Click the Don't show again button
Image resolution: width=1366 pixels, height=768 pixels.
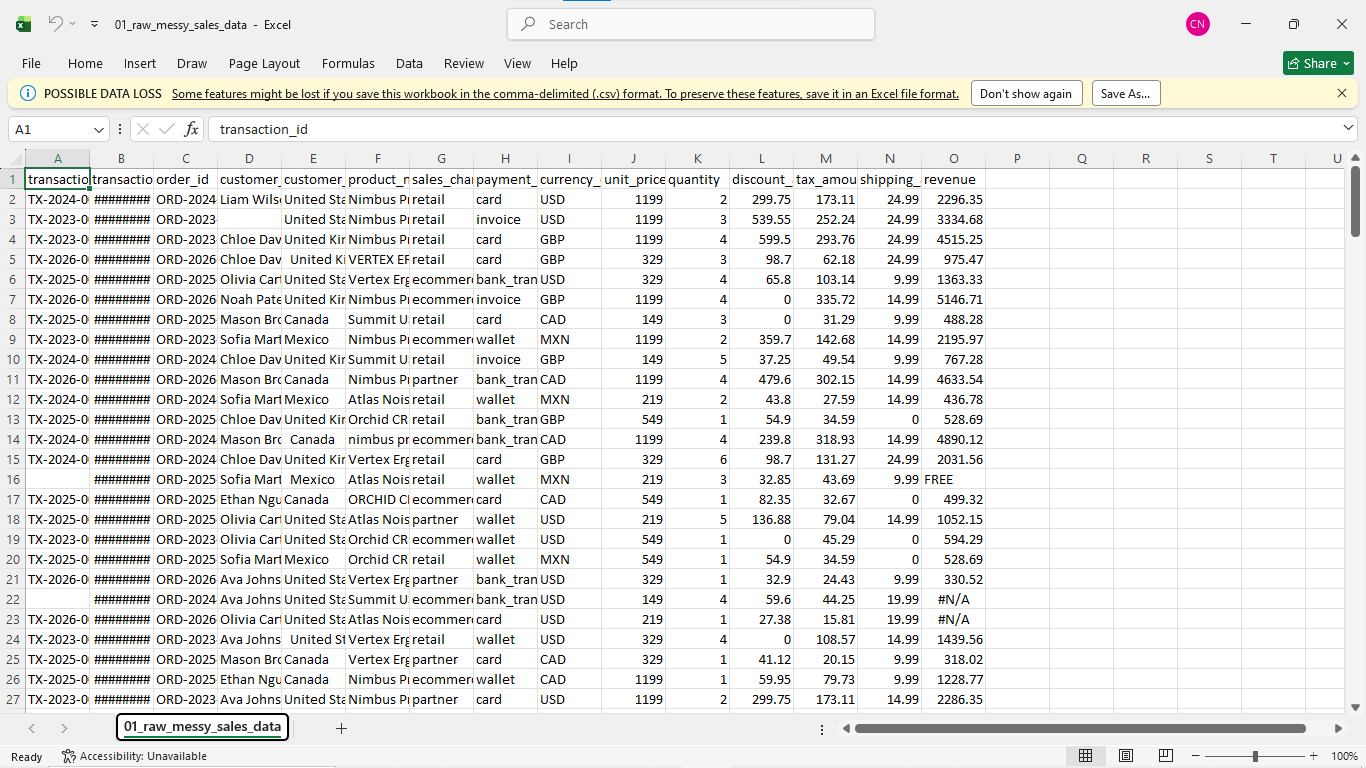click(x=1026, y=94)
